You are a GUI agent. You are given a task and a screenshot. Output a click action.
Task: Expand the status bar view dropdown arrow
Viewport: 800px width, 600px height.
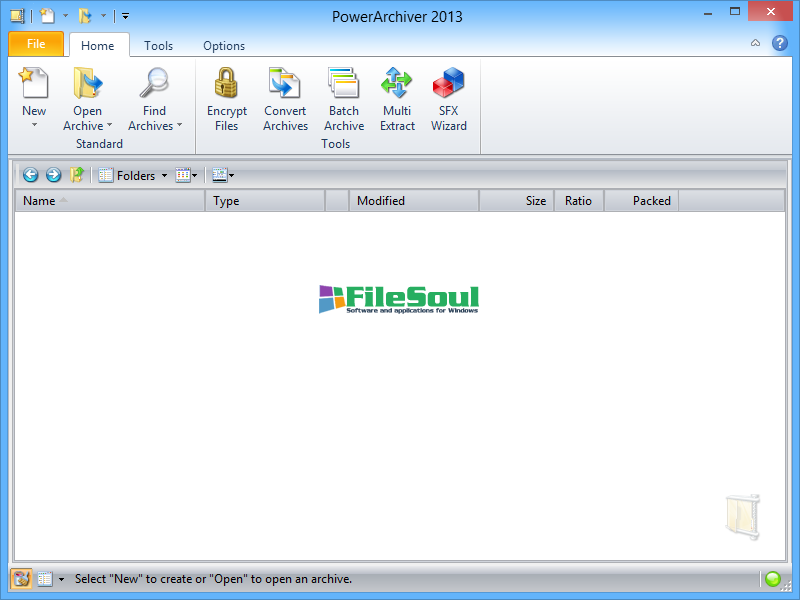coord(61,580)
